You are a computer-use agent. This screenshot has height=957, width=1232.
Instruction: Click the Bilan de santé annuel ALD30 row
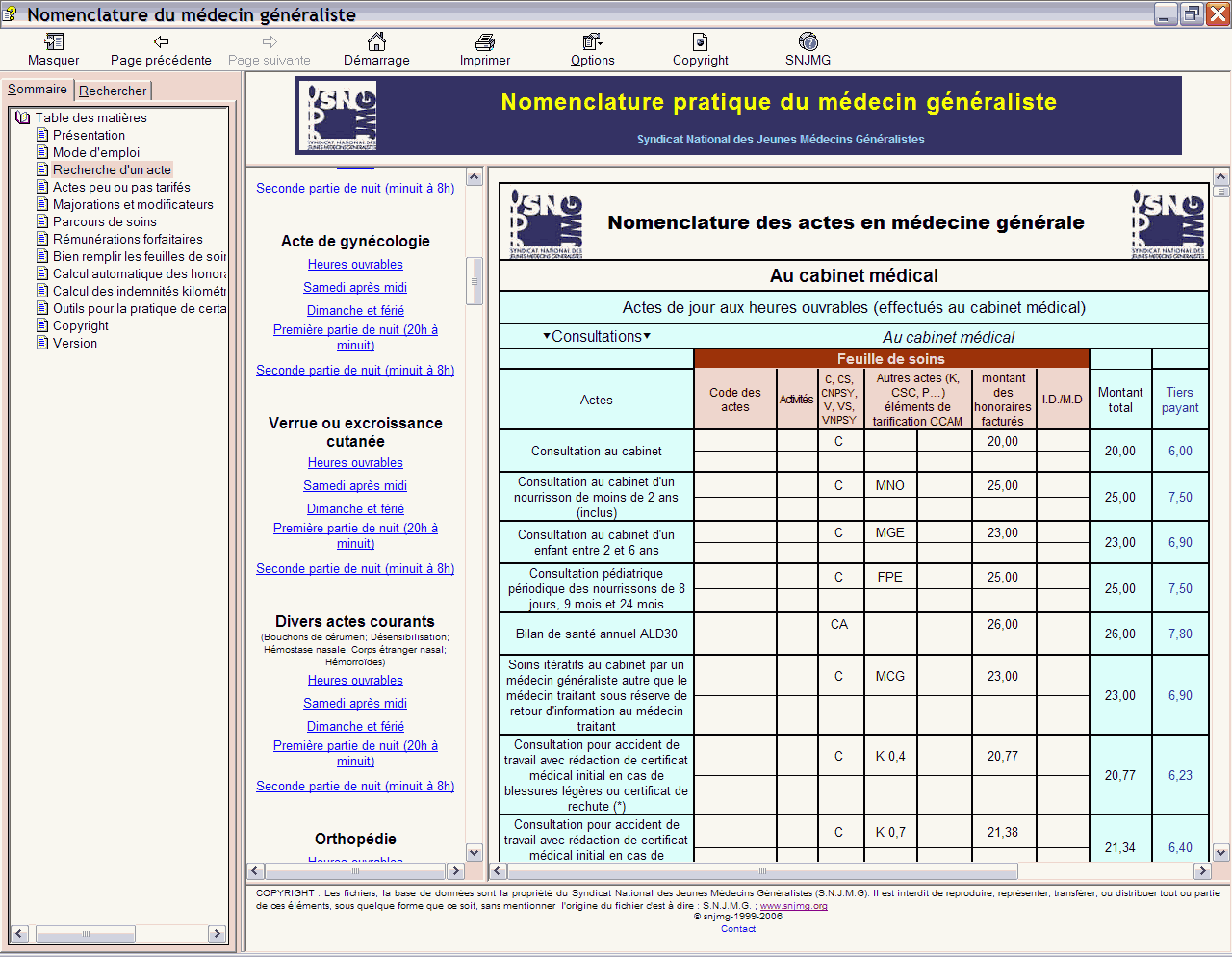point(597,634)
